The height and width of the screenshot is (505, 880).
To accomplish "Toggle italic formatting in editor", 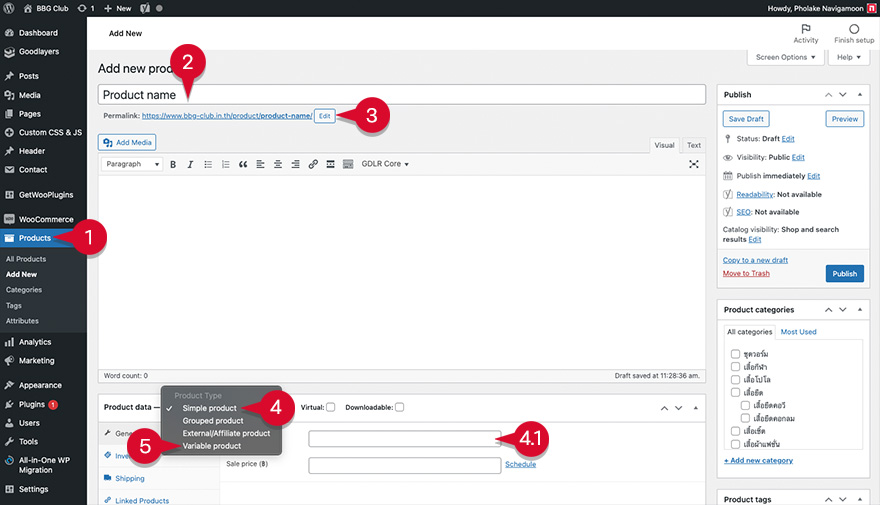I will (x=190, y=164).
